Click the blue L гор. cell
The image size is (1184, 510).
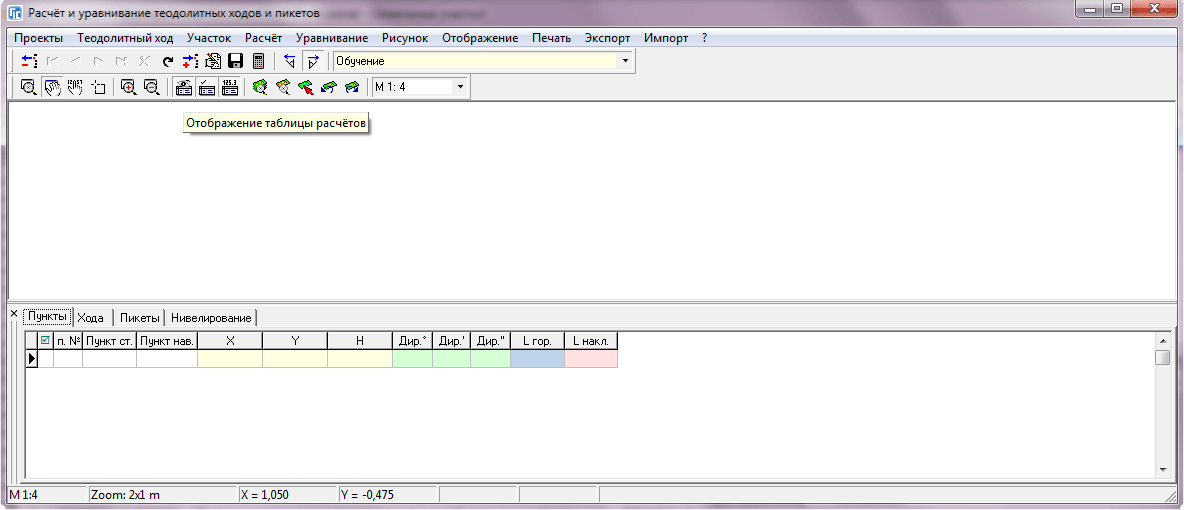pos(537,359)
